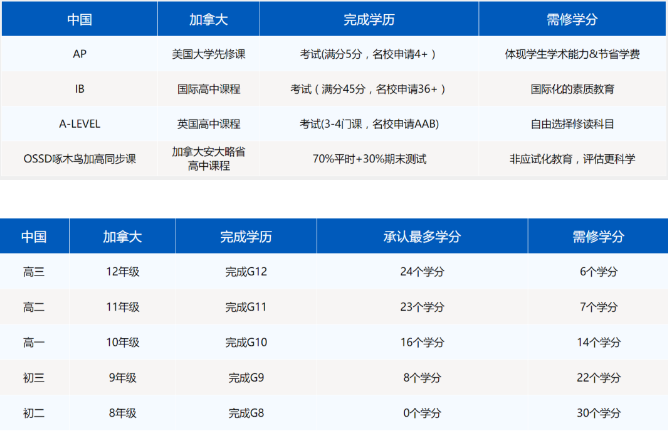Select the '6个学分' cell

[x=598, y=272]
